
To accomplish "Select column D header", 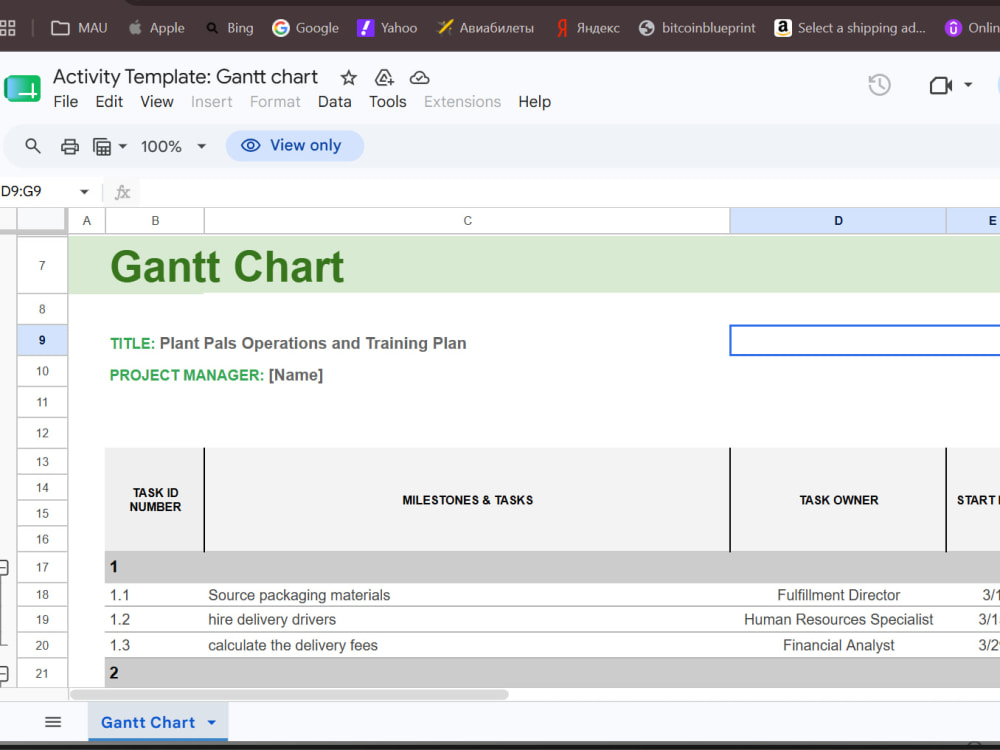I will pyautogui.click(x=838, y=221).
